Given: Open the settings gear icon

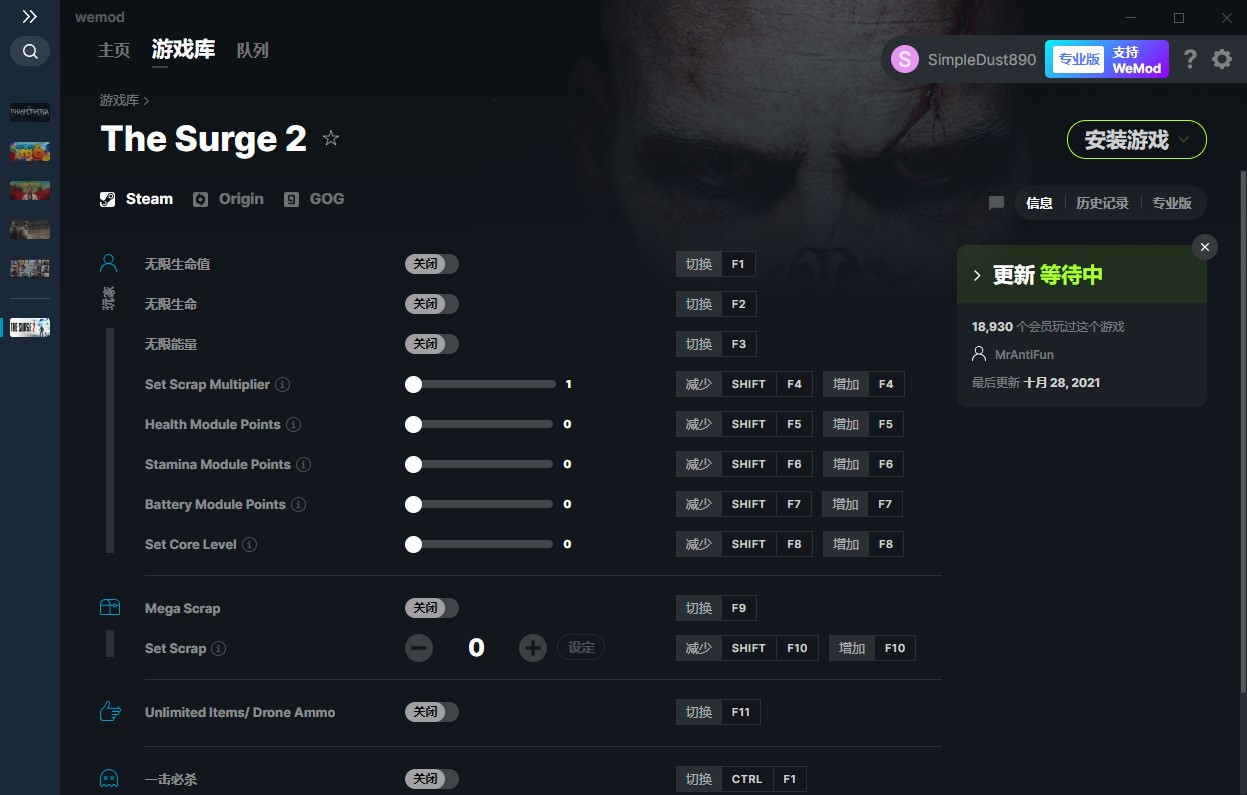Looking at the screenshot, I should pyautogui.click(x=1222, y=59).
